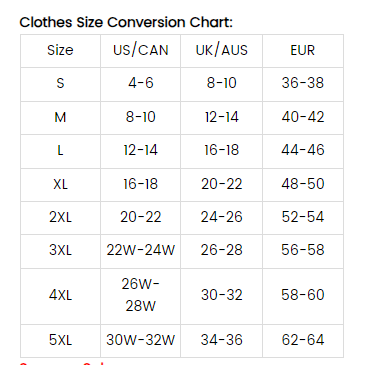Click the M size row label
This screenshot has height=365, width=376.
tap(60, 117)
